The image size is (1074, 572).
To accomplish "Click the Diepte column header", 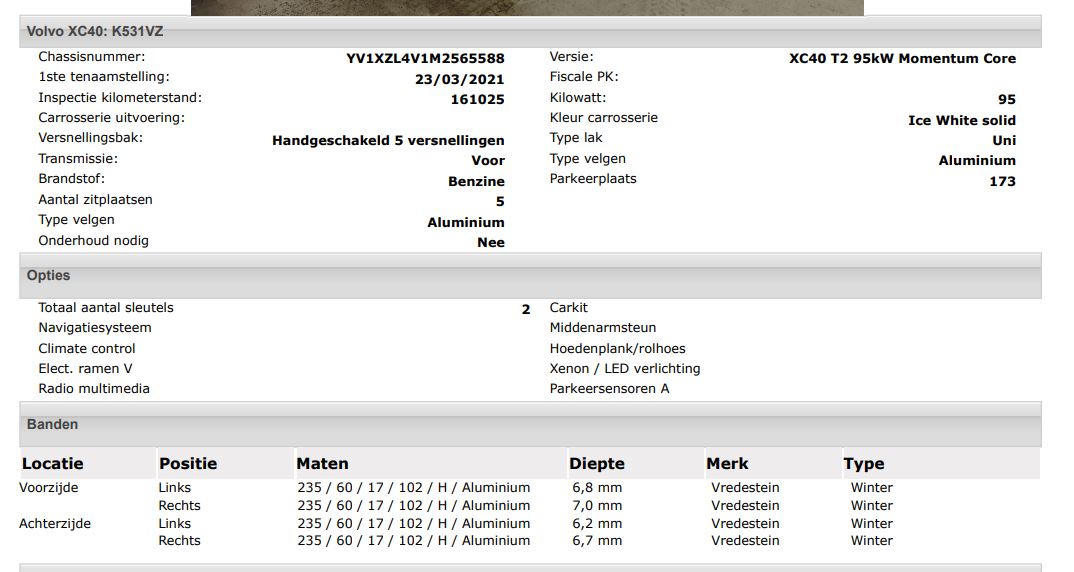I will coord(596,463).
